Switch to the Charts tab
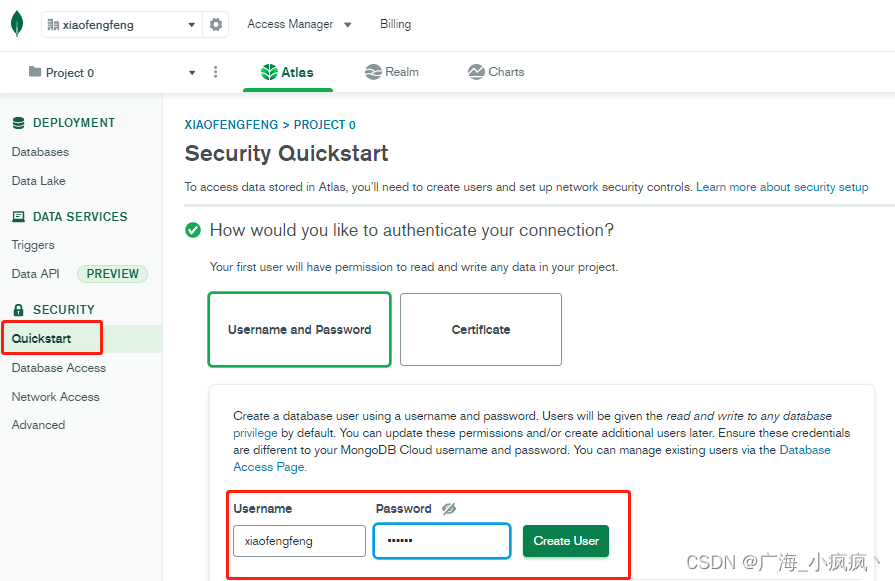Screen dimensions: 895x581 [x=496, y=72]
